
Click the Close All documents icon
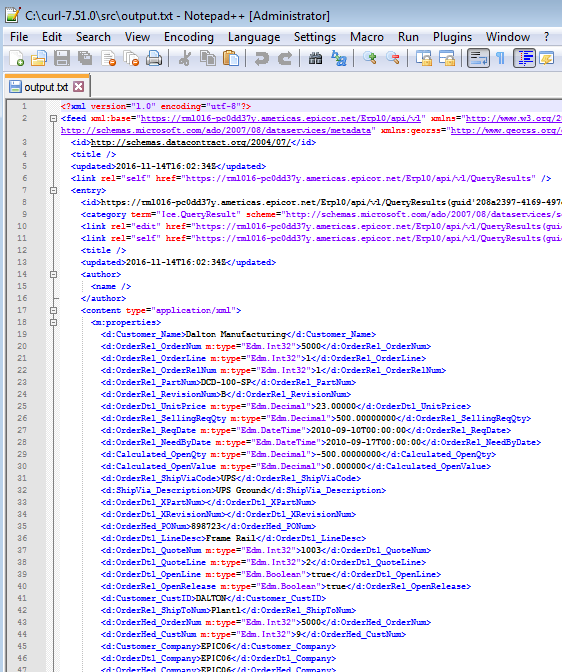[x=131, y=58]
